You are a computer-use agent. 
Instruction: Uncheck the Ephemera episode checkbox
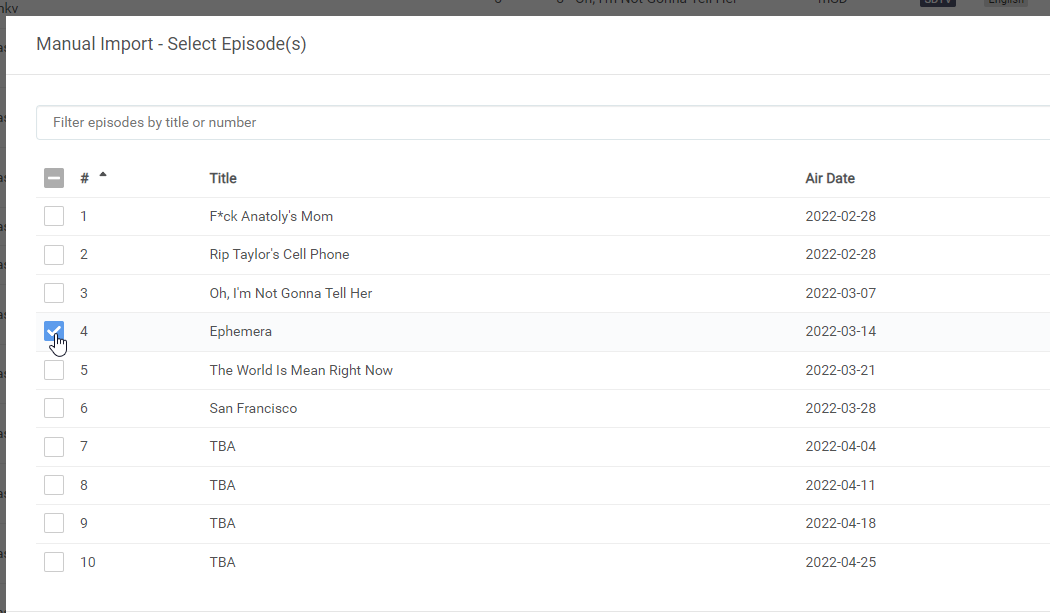(54, 331)
